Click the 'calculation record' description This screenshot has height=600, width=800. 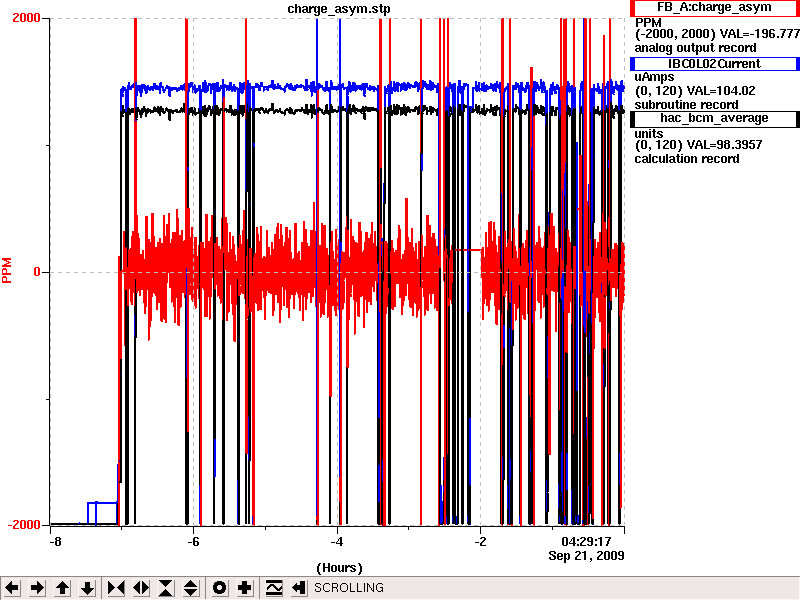pyautogui.click(x=687, y=159)
